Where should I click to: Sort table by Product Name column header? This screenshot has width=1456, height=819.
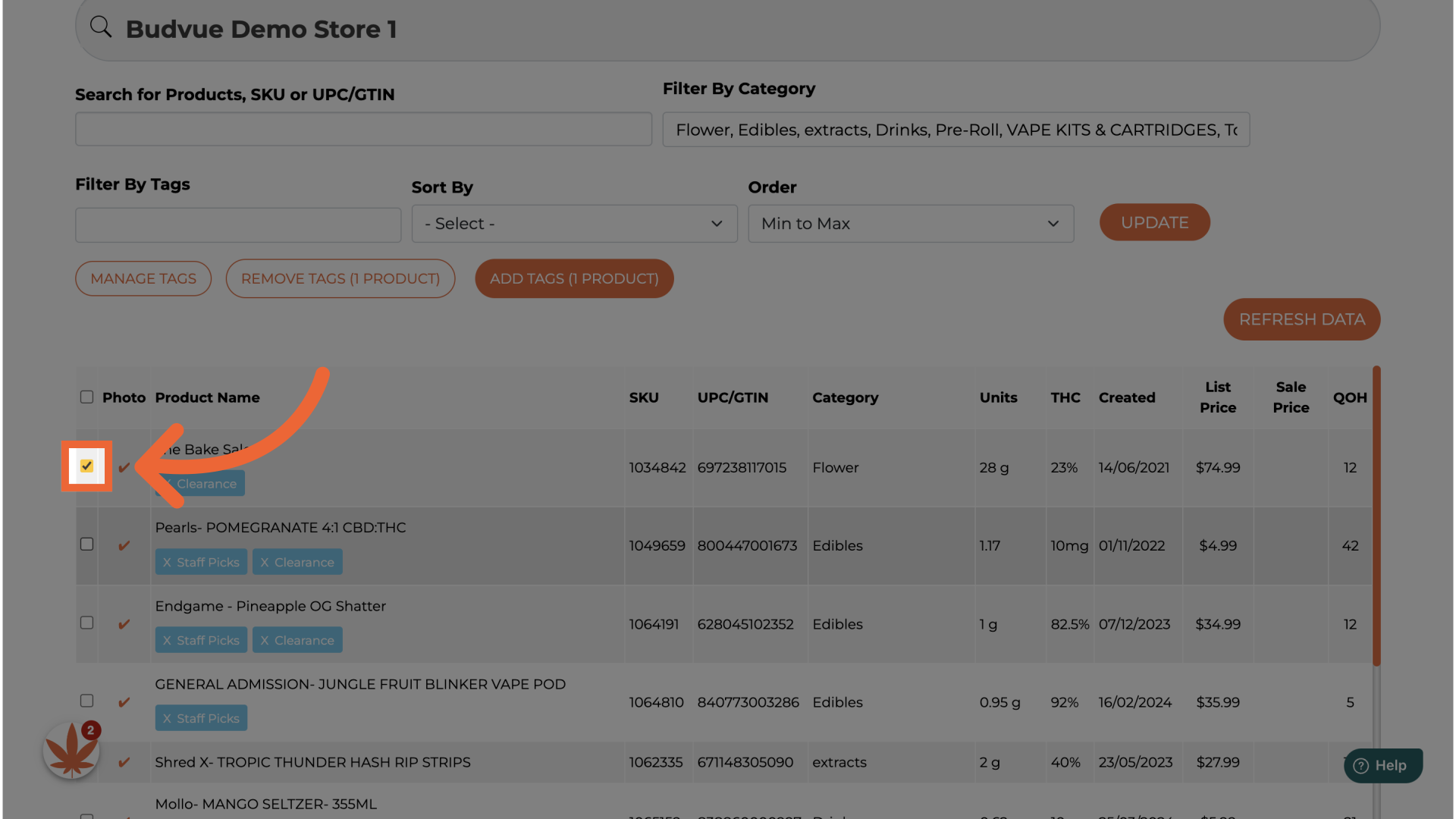click(x=207, y=397)
